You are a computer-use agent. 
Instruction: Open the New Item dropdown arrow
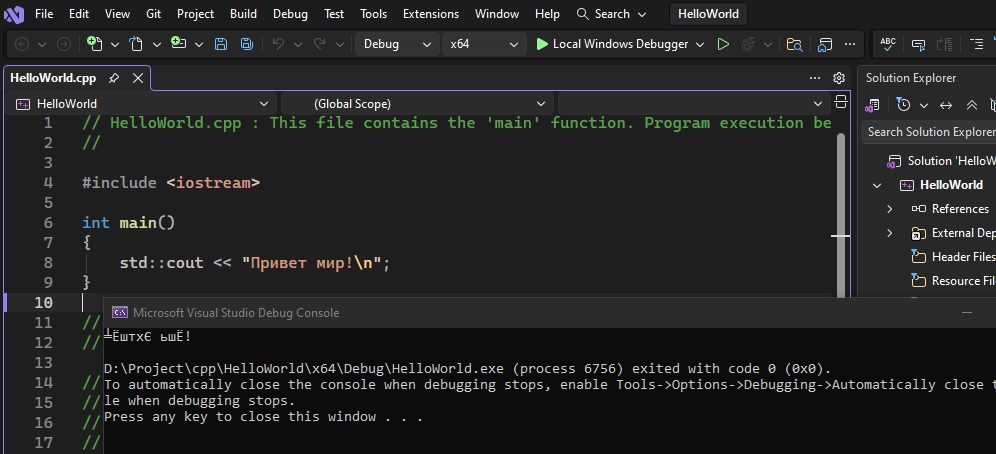tap(115, 44)
